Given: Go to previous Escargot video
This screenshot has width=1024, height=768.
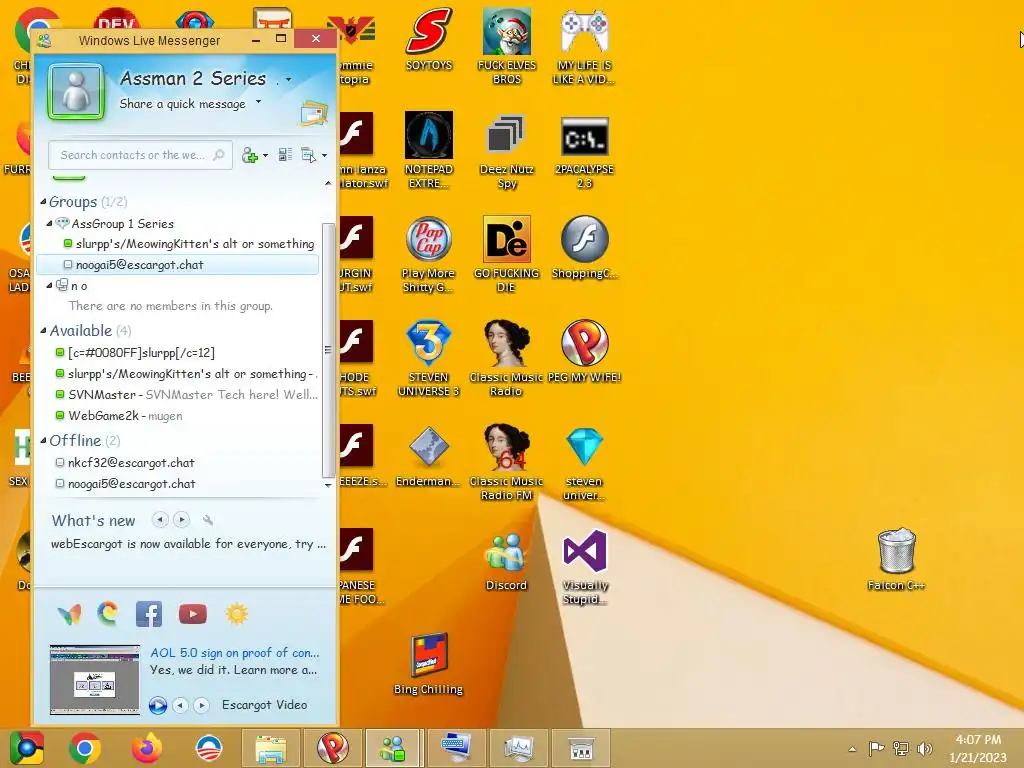Looking at the screenshot, I should (x=180, y=705).
